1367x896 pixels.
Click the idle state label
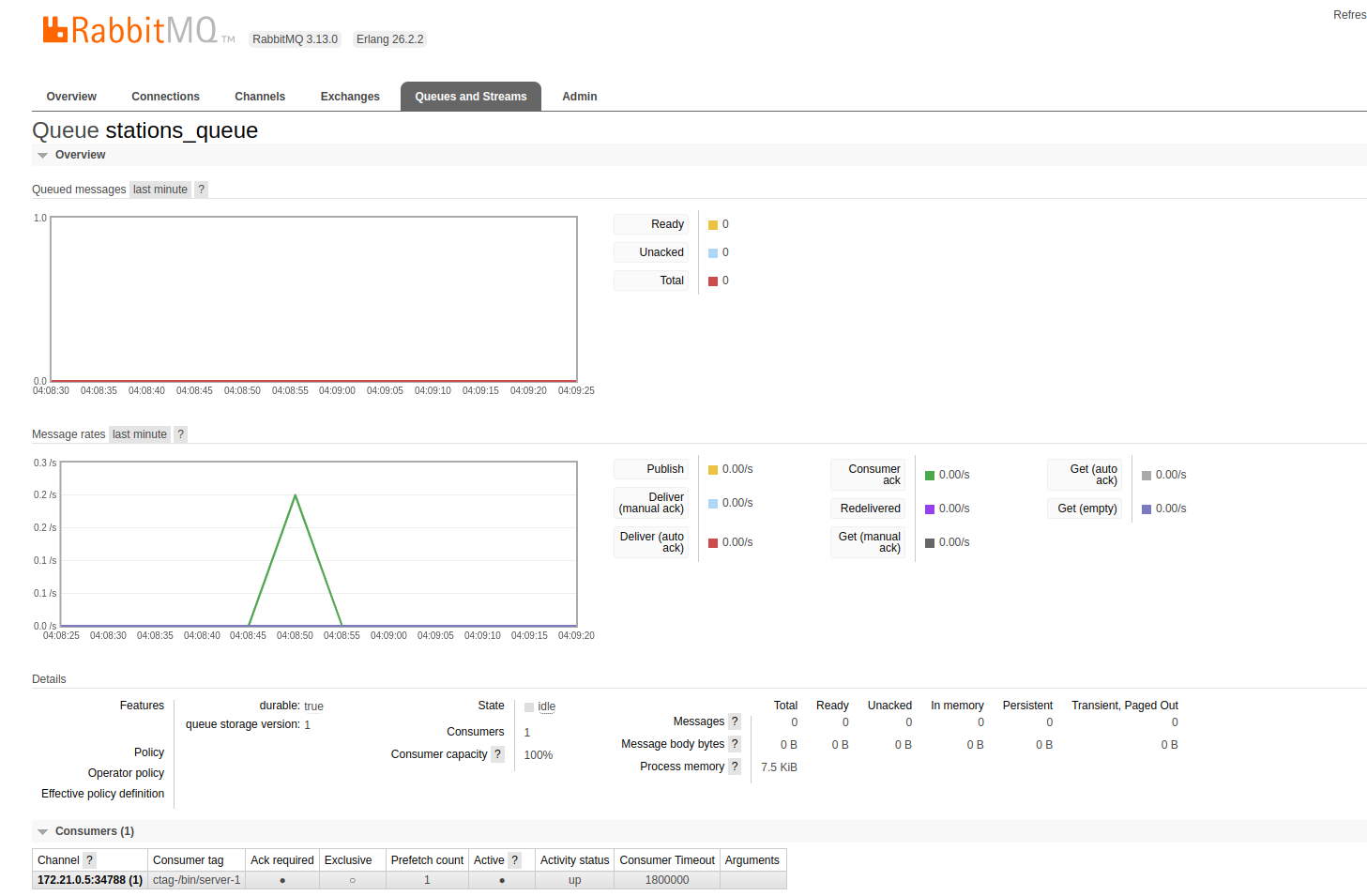pos(547,706)
